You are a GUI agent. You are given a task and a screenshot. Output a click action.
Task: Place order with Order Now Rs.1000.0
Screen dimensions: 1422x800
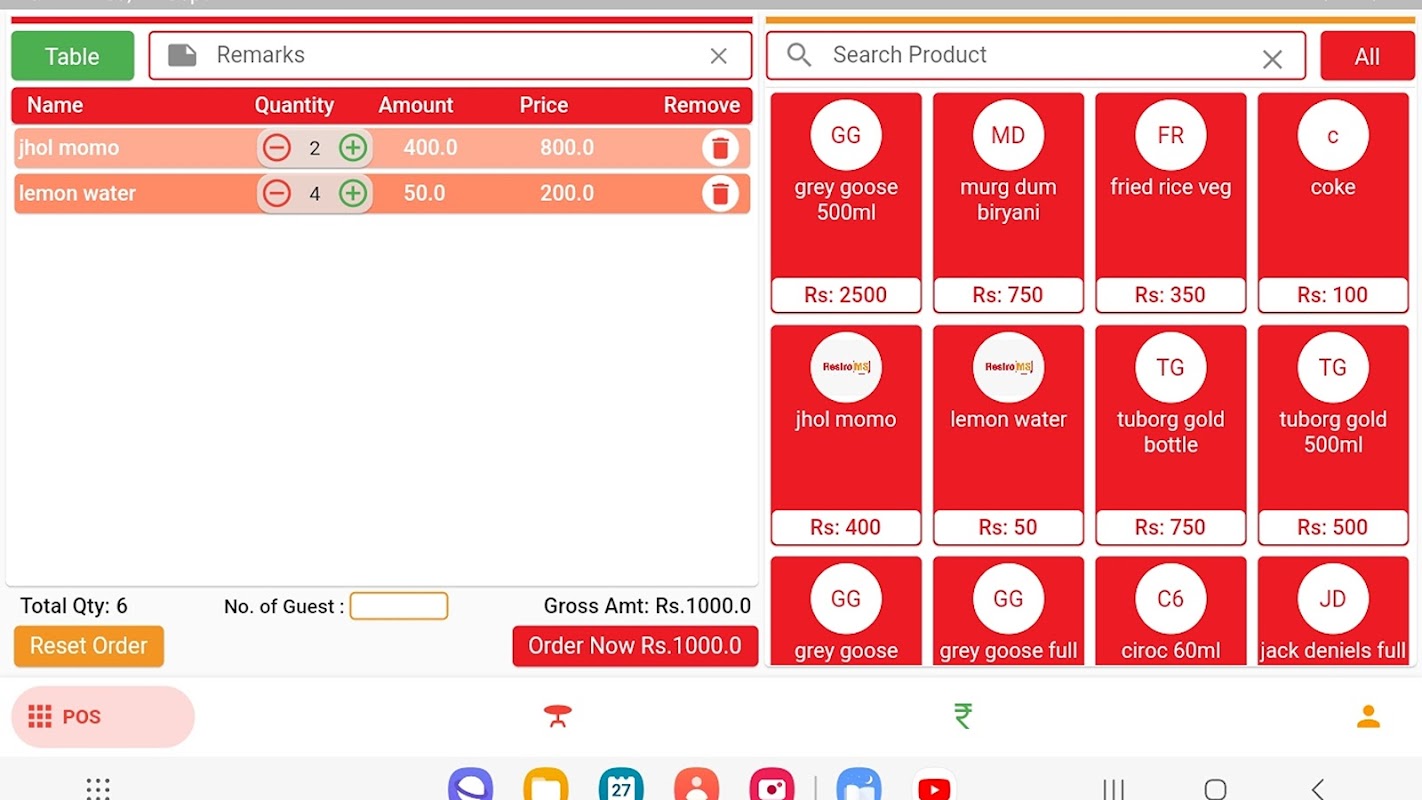click(x=635, y=646)
